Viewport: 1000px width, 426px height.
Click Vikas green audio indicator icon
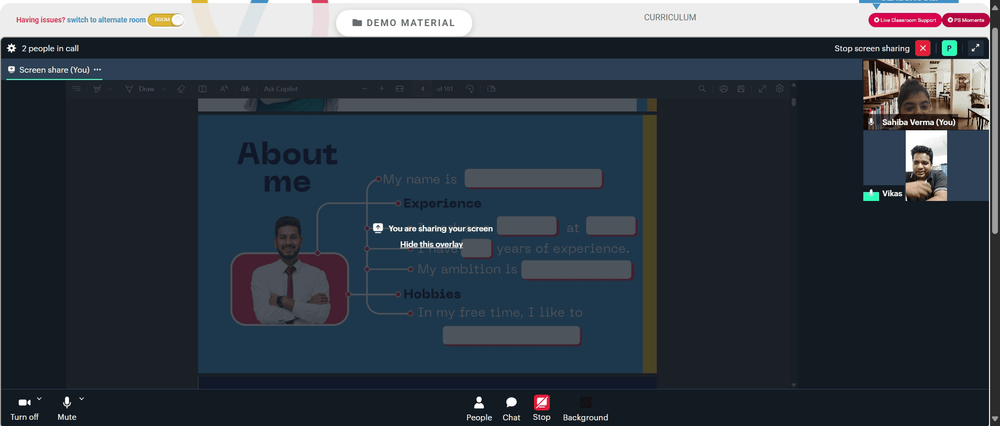871,195
